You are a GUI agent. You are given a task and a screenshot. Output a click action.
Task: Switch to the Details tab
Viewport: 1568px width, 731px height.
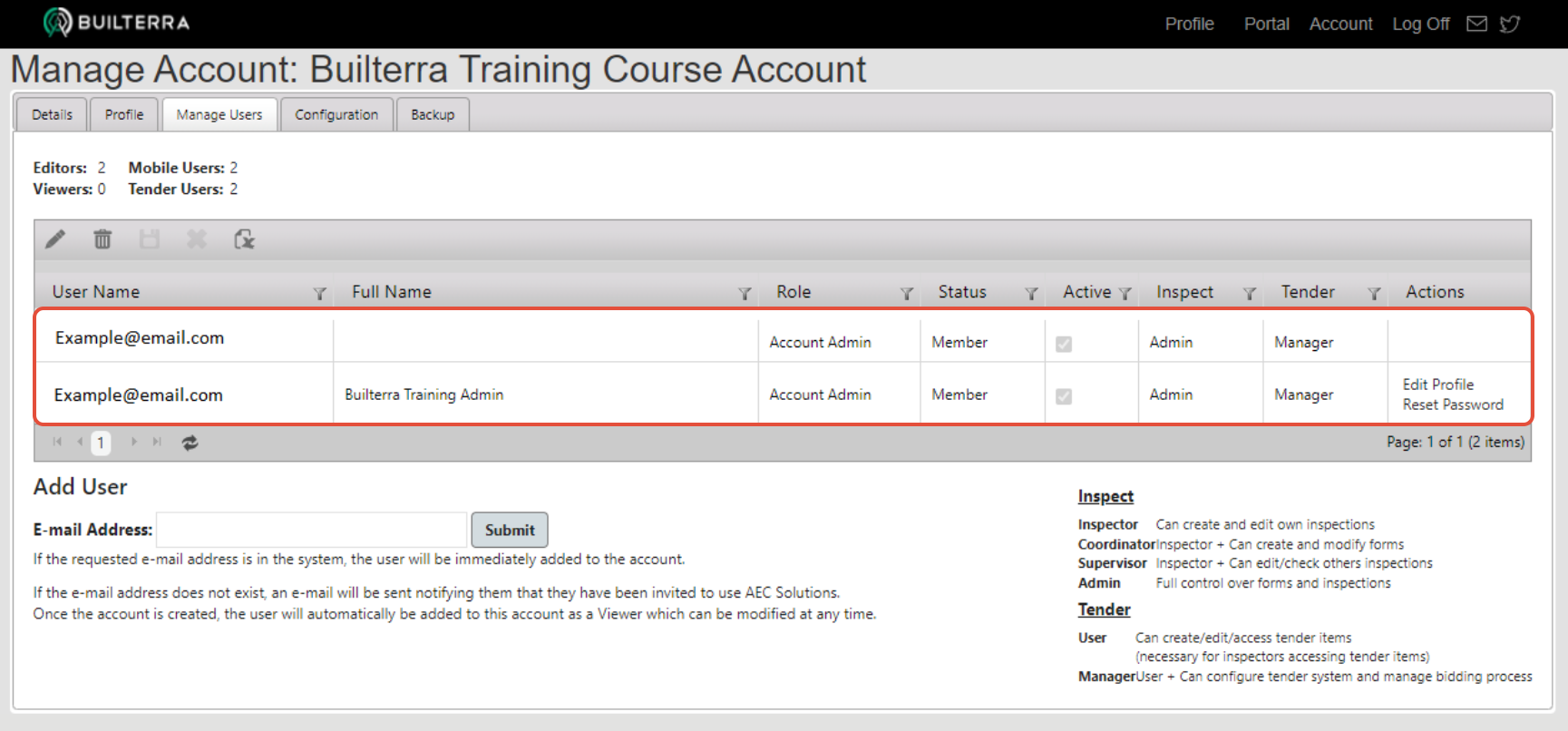52,114
